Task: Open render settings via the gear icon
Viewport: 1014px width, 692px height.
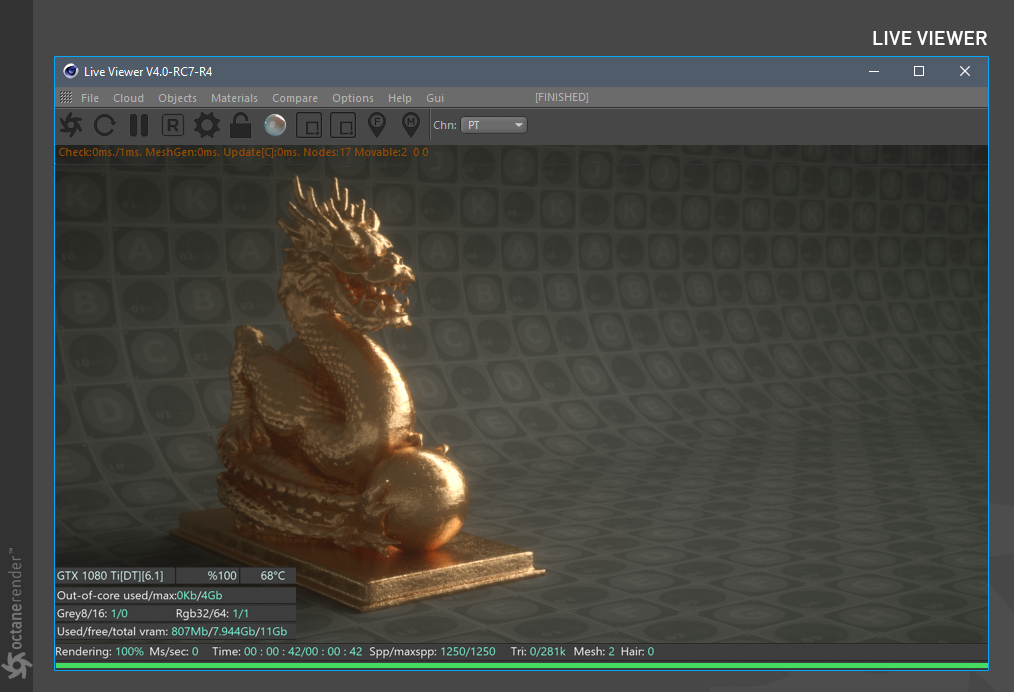Action: click(206, 125)
